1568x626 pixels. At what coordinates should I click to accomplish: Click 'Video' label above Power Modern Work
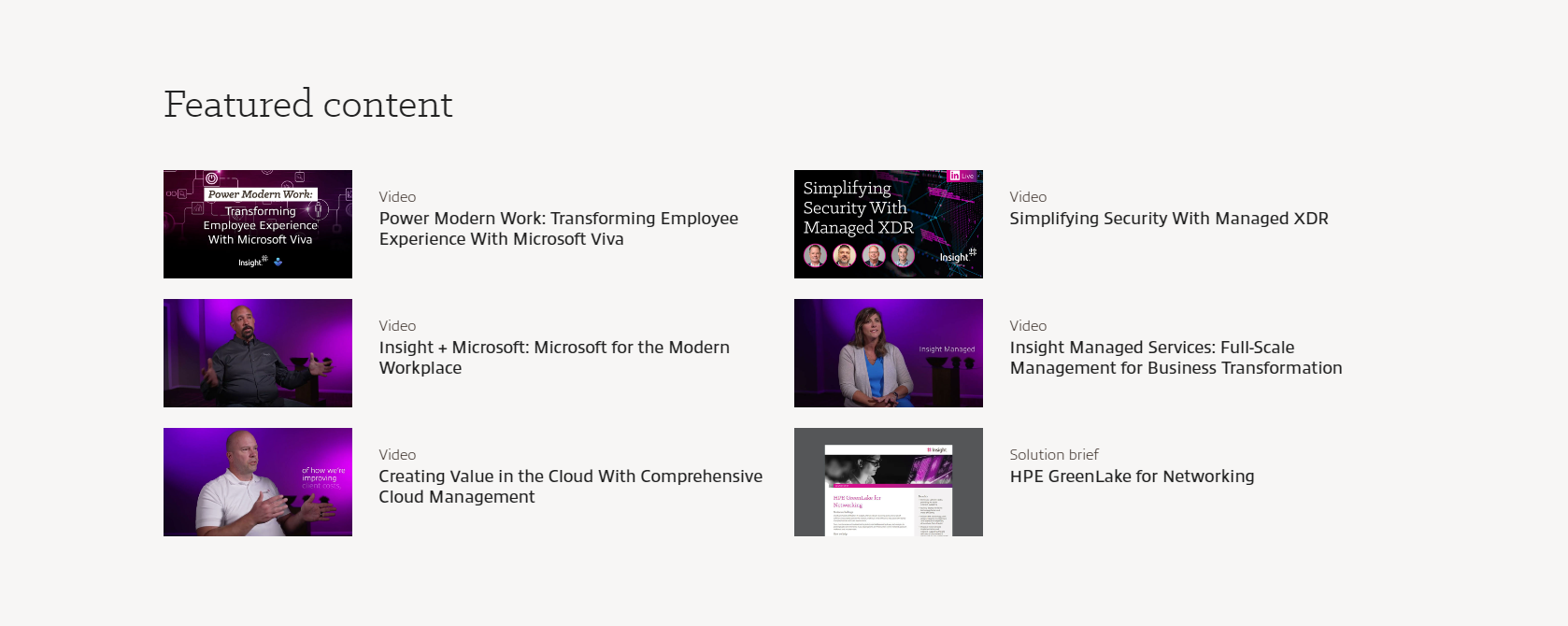point(397,197)
